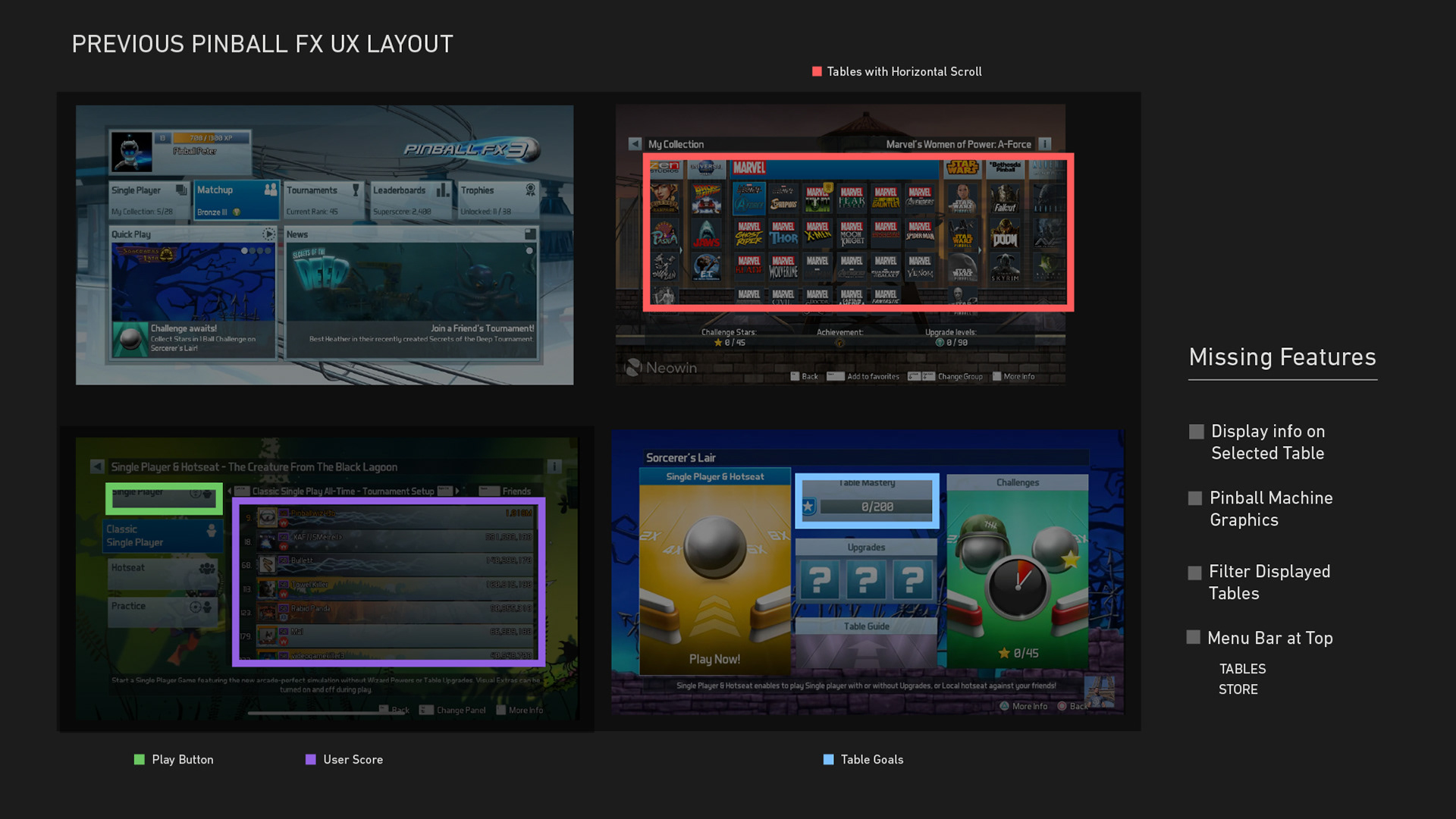The height and width of the screenshot is (819, 1456).
Task: Select the Classic Single Player mode
Action: 162,535
